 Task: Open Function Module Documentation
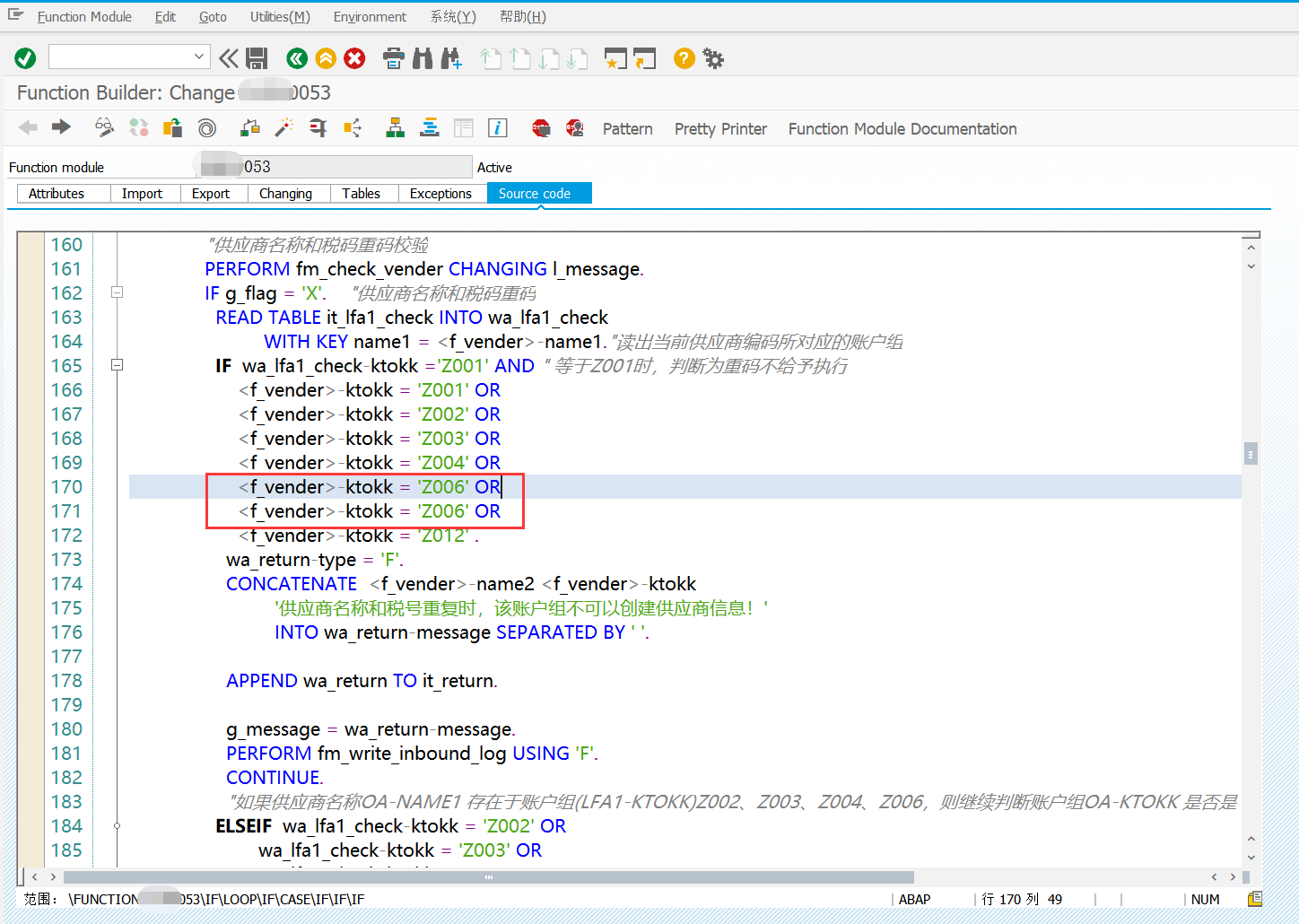(902, 129)
